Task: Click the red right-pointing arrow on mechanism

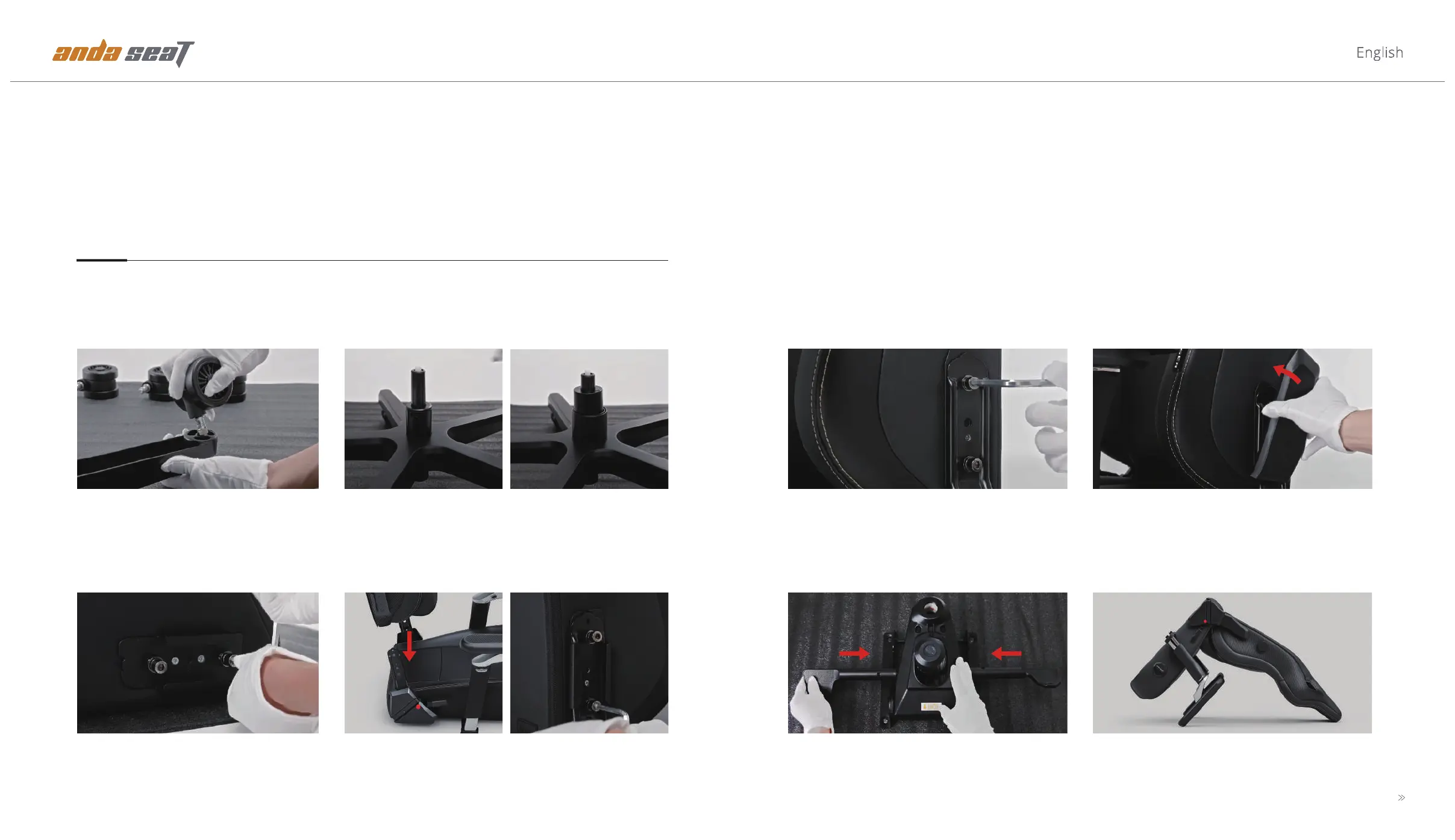Action: 854,653
